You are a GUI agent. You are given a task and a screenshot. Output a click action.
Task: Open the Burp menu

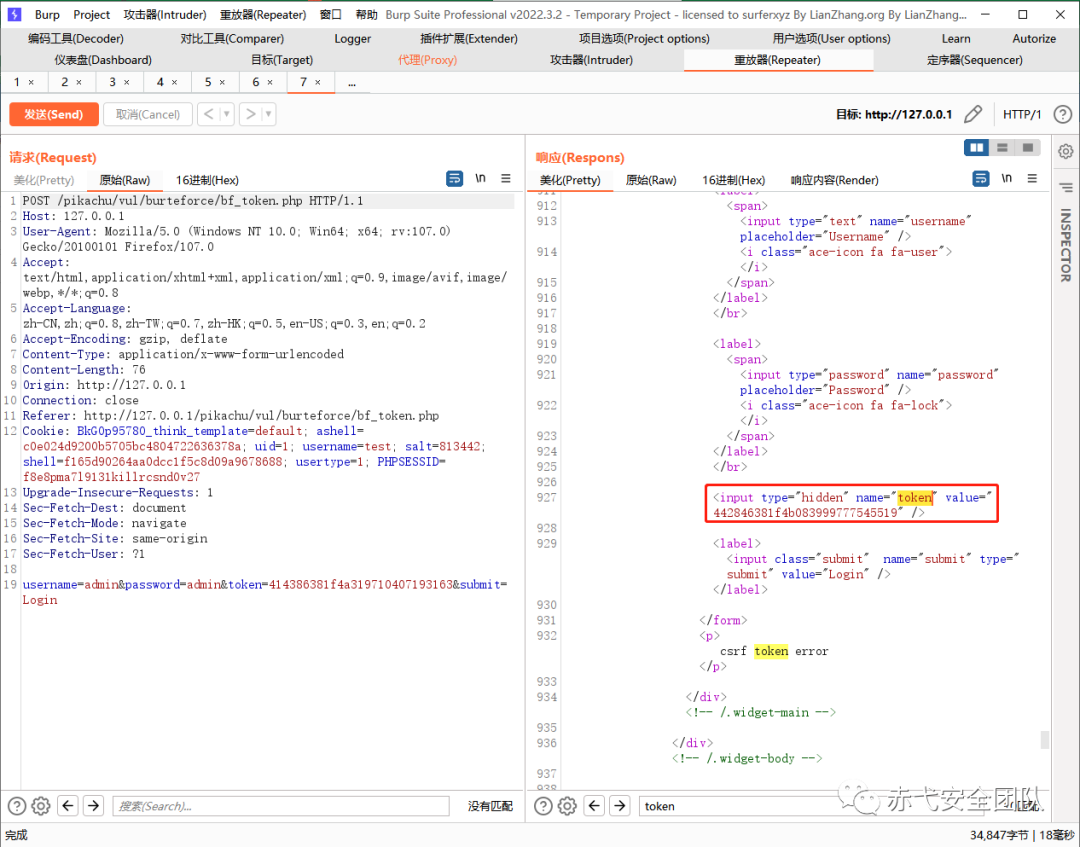point(47,14)
